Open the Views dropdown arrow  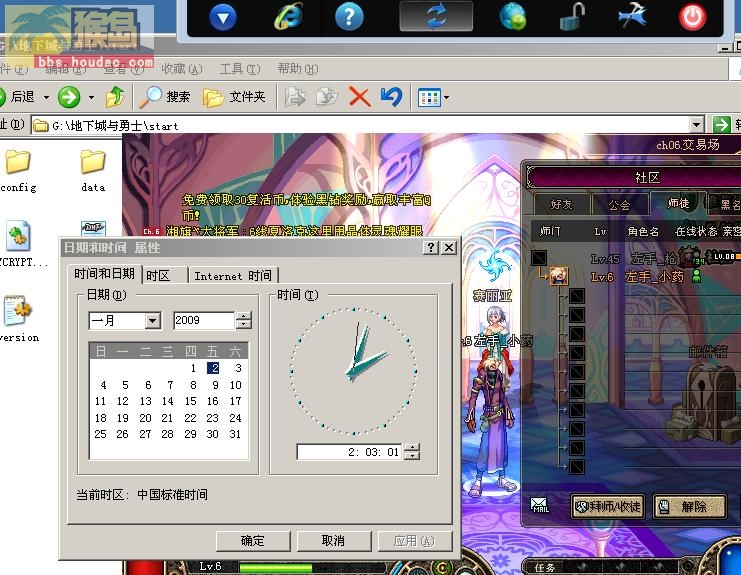coord(446,98)
